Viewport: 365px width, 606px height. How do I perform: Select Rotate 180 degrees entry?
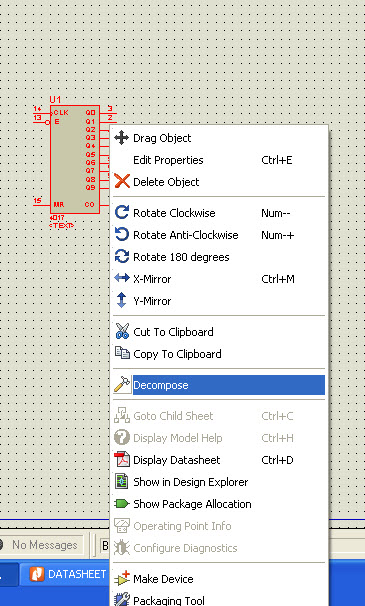(x=219, y=257)
